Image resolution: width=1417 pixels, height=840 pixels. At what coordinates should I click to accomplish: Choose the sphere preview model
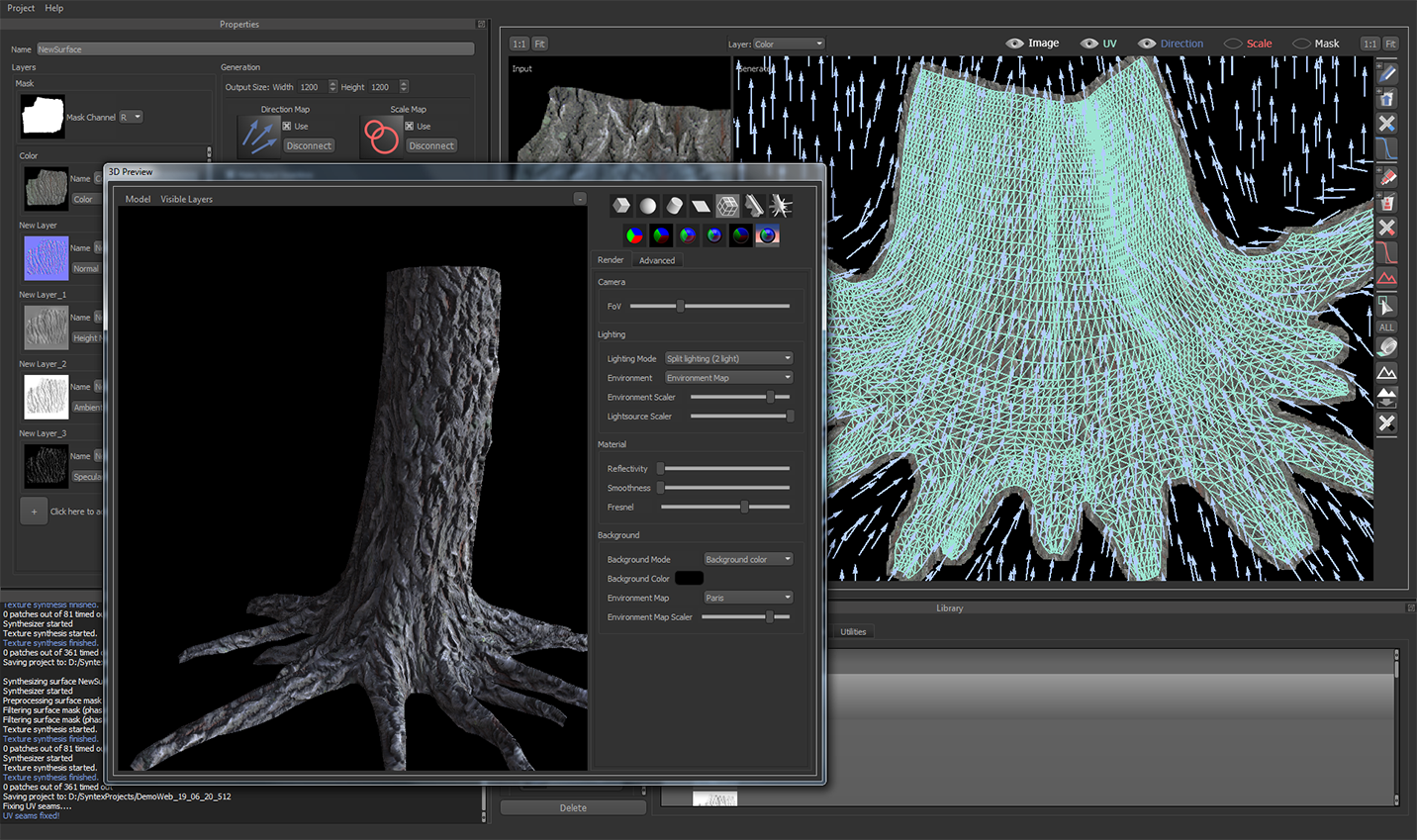coord(647,206)
